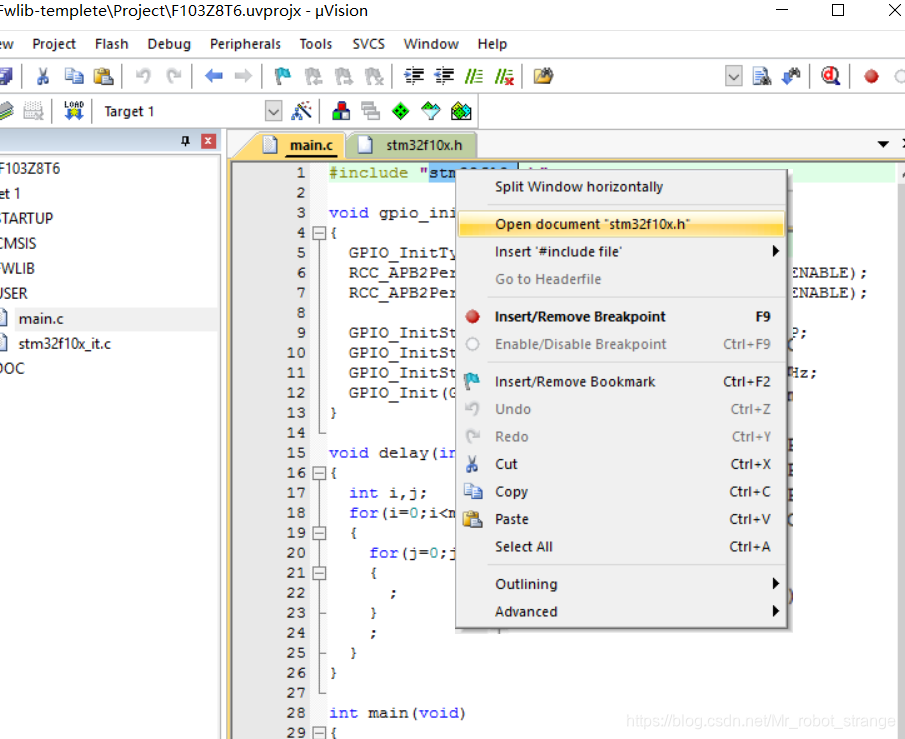This screenshot has height=739, width=905.
Task: Collapse inner block at line 21
Action: pyautogui.click(x=319, y=573)
